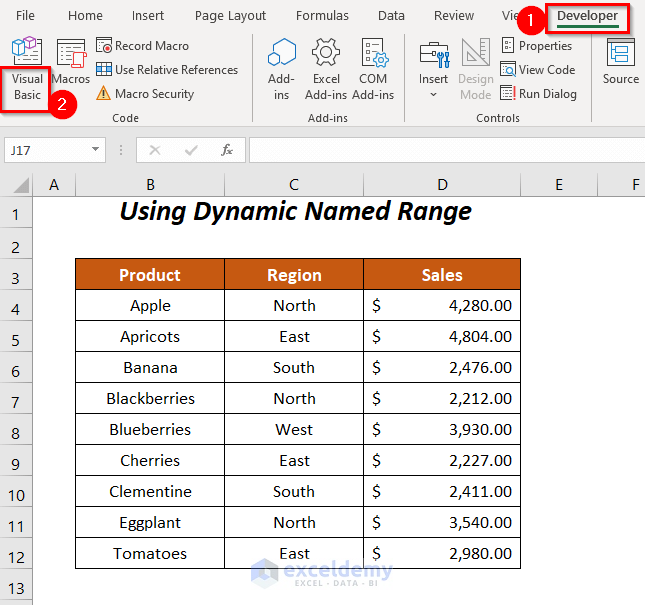Click the Insert Function fx icon
This screenshot has width=645, height=605.
point(227,150)
